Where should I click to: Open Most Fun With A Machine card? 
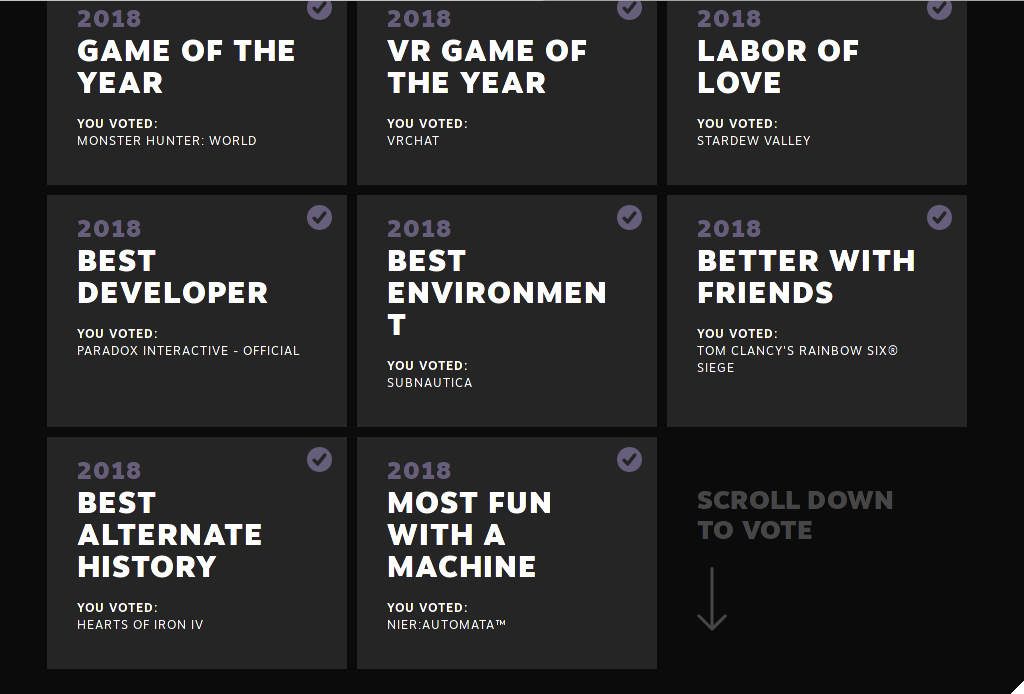[507, 553]
